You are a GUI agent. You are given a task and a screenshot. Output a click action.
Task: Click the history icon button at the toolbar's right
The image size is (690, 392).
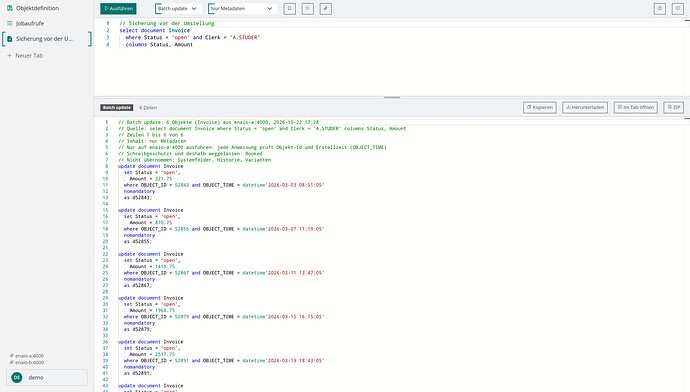660,8
